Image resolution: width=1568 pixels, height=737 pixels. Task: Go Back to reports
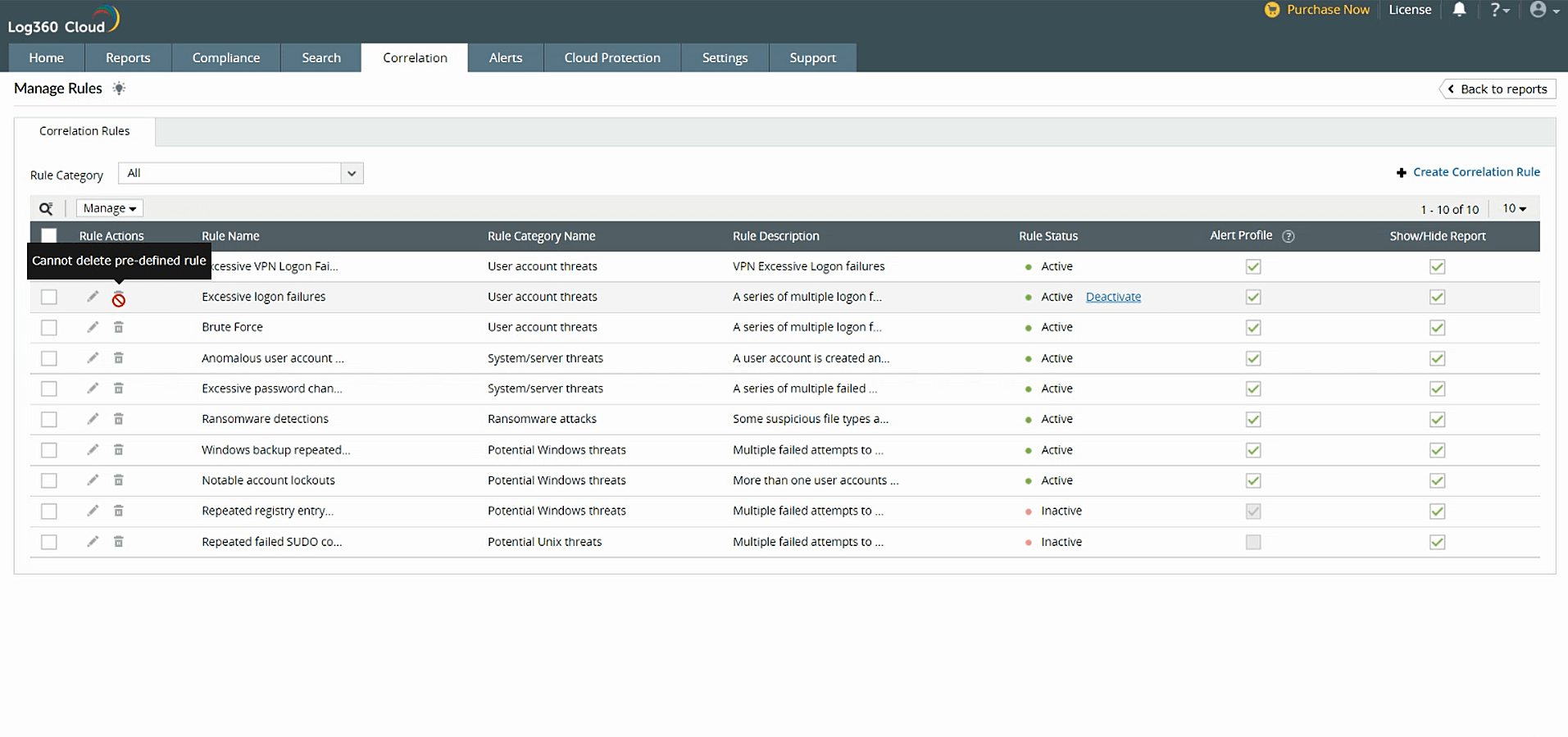[1497, 89]
